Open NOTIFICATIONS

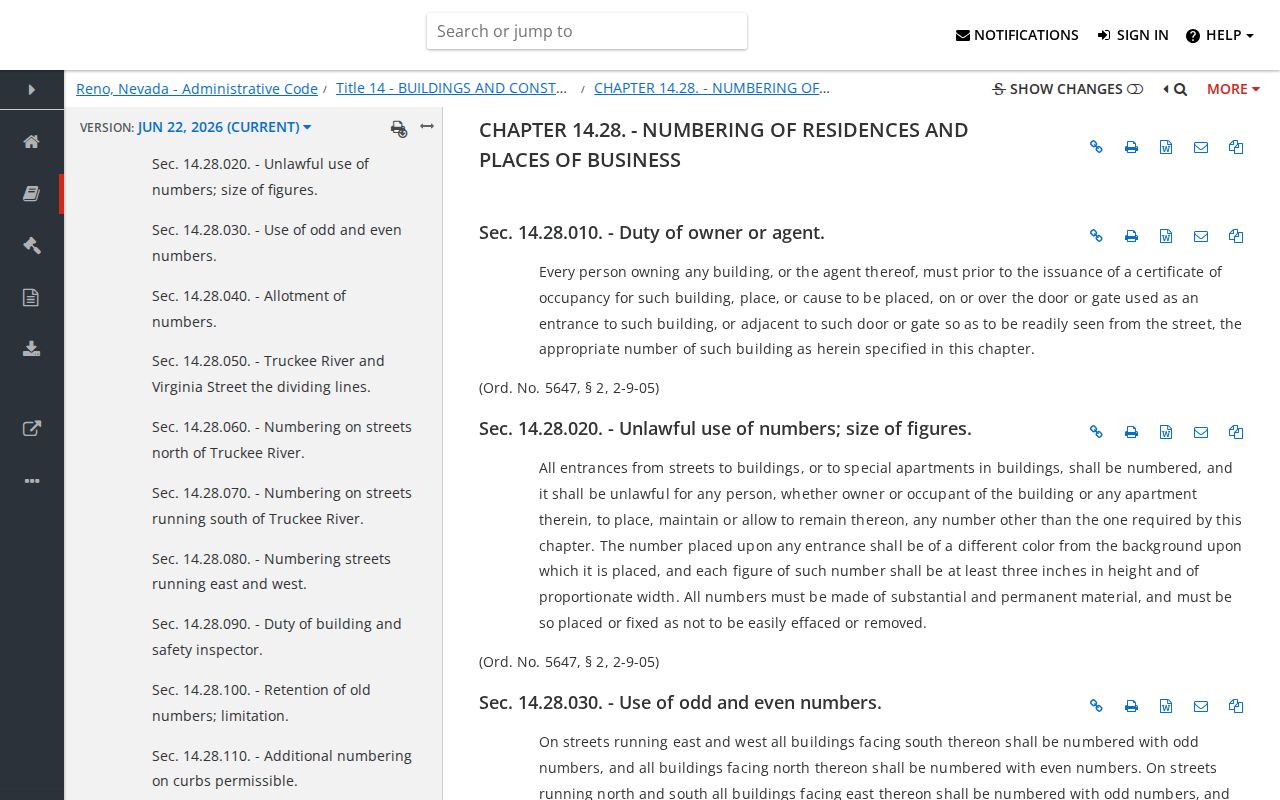(x=1017, y=35)
